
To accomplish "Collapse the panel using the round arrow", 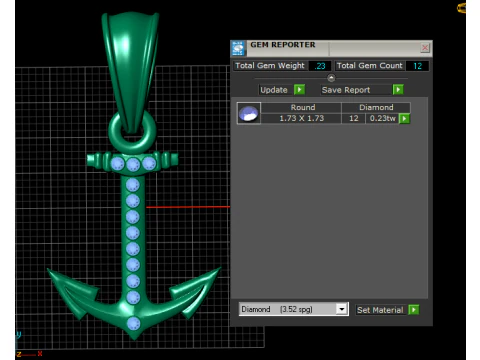I will coord(331,78).
